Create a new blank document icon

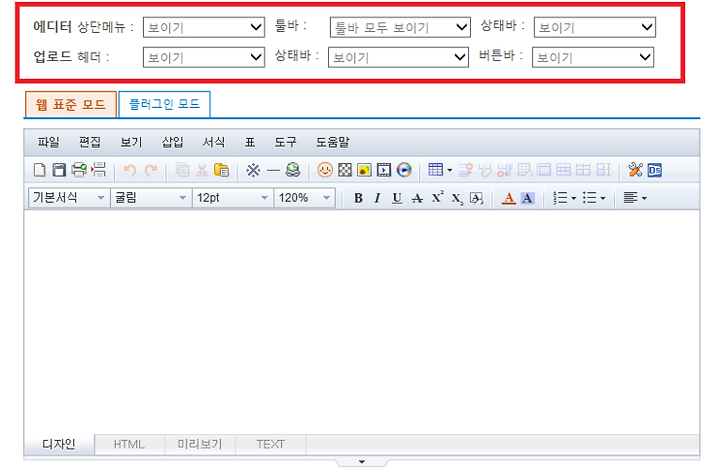pos(40,170)
